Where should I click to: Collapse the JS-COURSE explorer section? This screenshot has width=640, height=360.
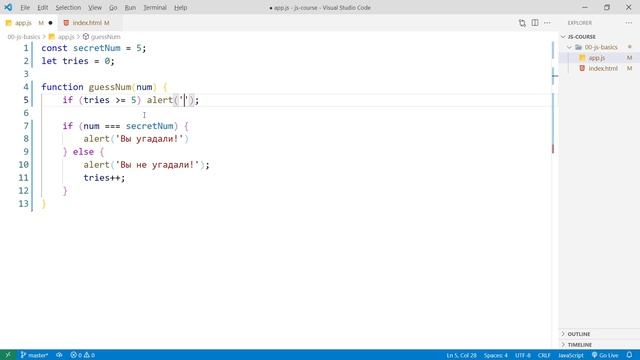(563, 37)
